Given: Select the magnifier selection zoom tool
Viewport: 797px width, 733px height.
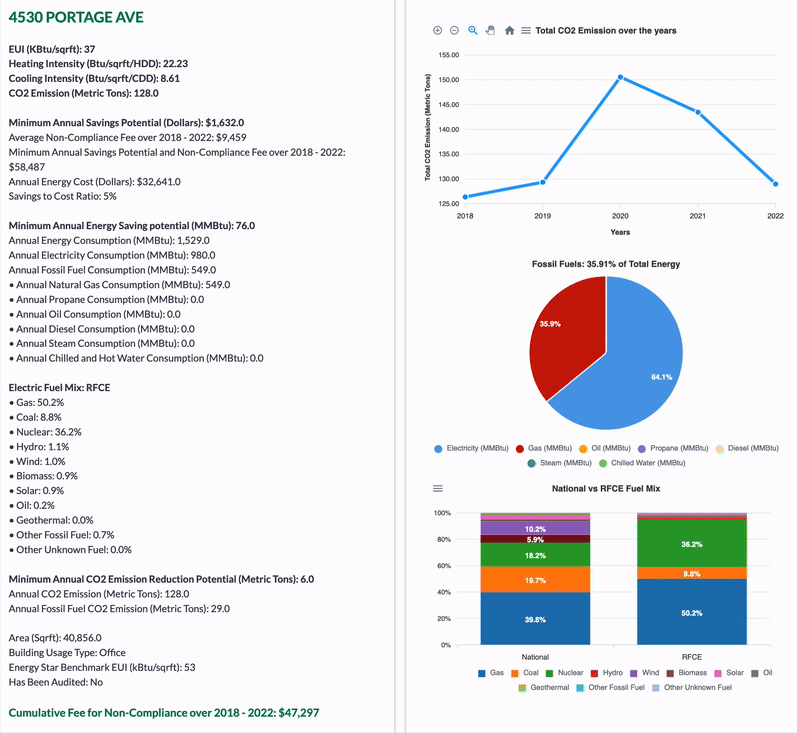Looking at the screenshot, I should 473,31.
